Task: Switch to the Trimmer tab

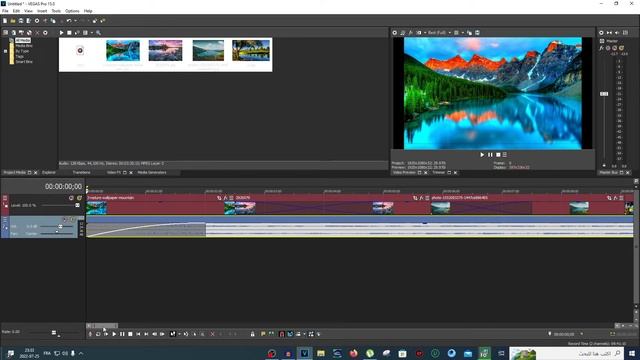Action: tap(438, 173)
